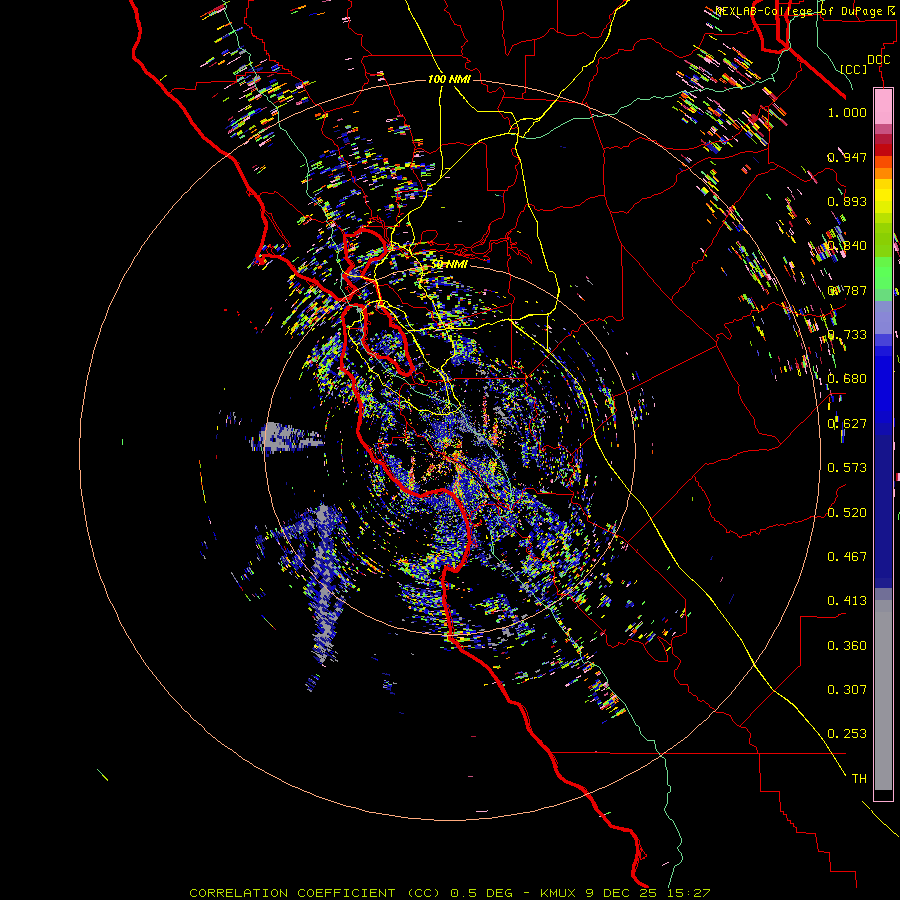Click the 0.307 scale value

point(847,690)
